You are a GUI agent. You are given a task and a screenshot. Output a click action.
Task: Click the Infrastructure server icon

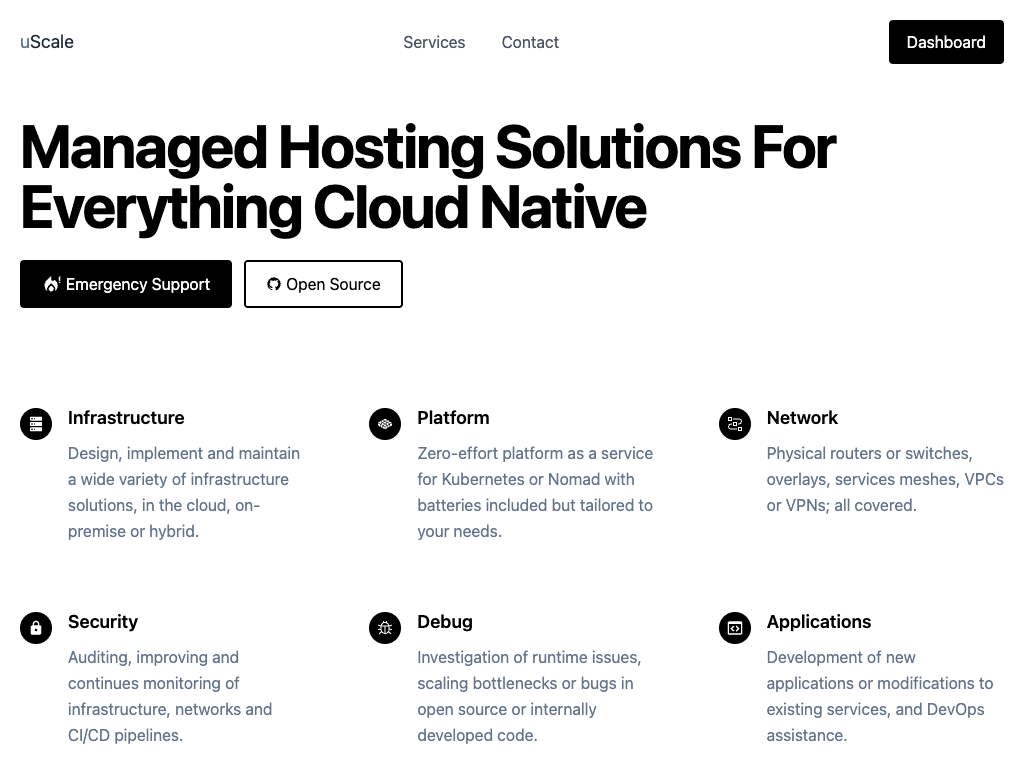pyautogui.click(x=36, y=424)
